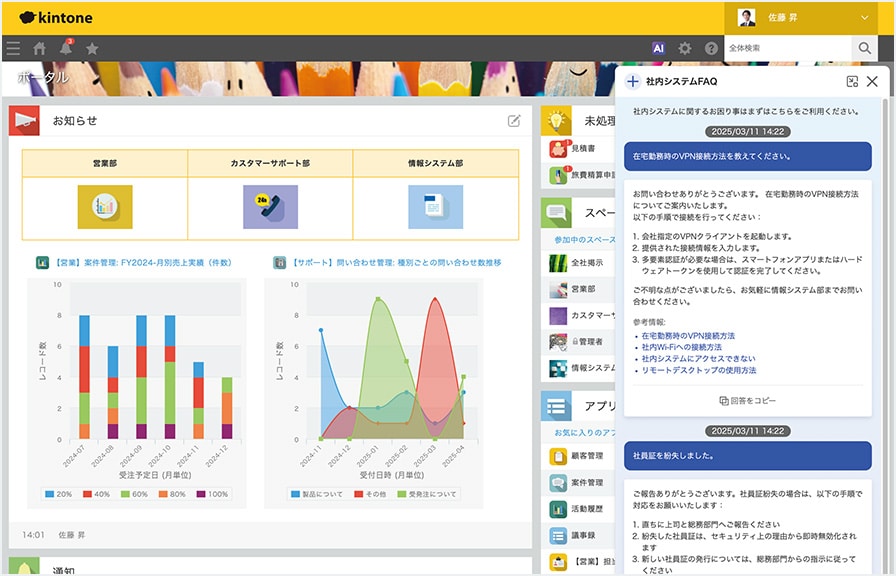
Task: Start new chat with plus icon
Action: (x=633, y=82)
